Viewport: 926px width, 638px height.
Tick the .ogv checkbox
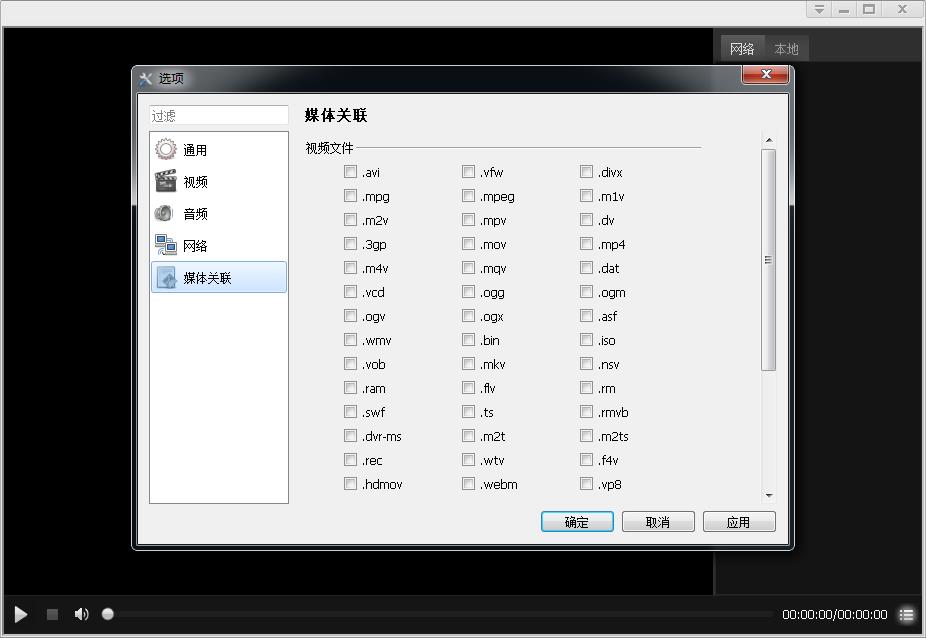point(350,315)
